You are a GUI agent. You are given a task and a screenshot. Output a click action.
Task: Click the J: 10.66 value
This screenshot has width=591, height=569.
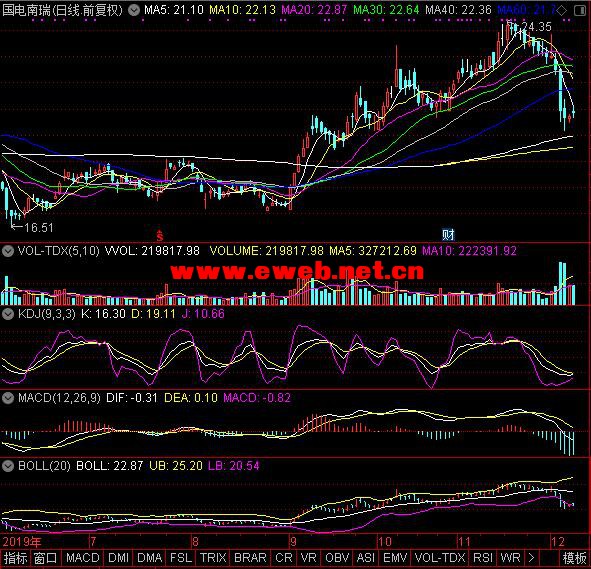pos(203,314)
